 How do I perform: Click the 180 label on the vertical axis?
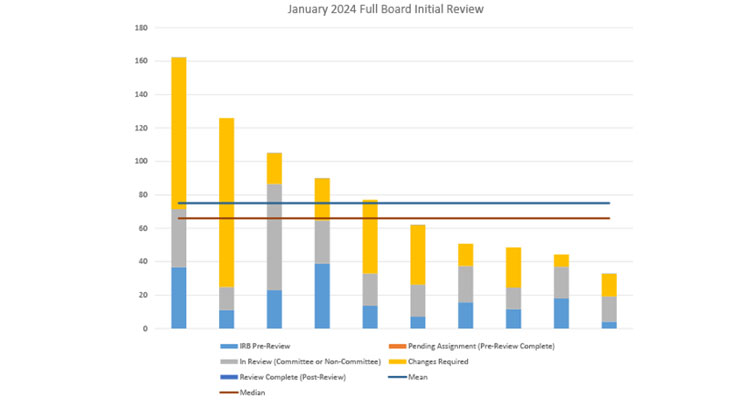pos(143,28)
